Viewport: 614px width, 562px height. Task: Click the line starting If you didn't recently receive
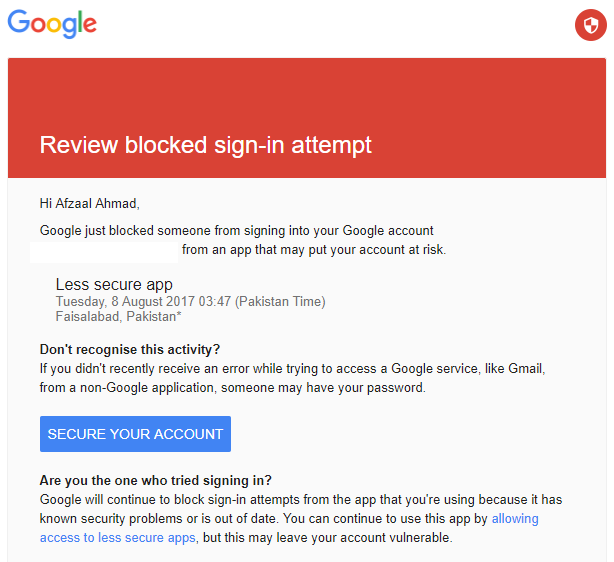click(x=292, y=368)
